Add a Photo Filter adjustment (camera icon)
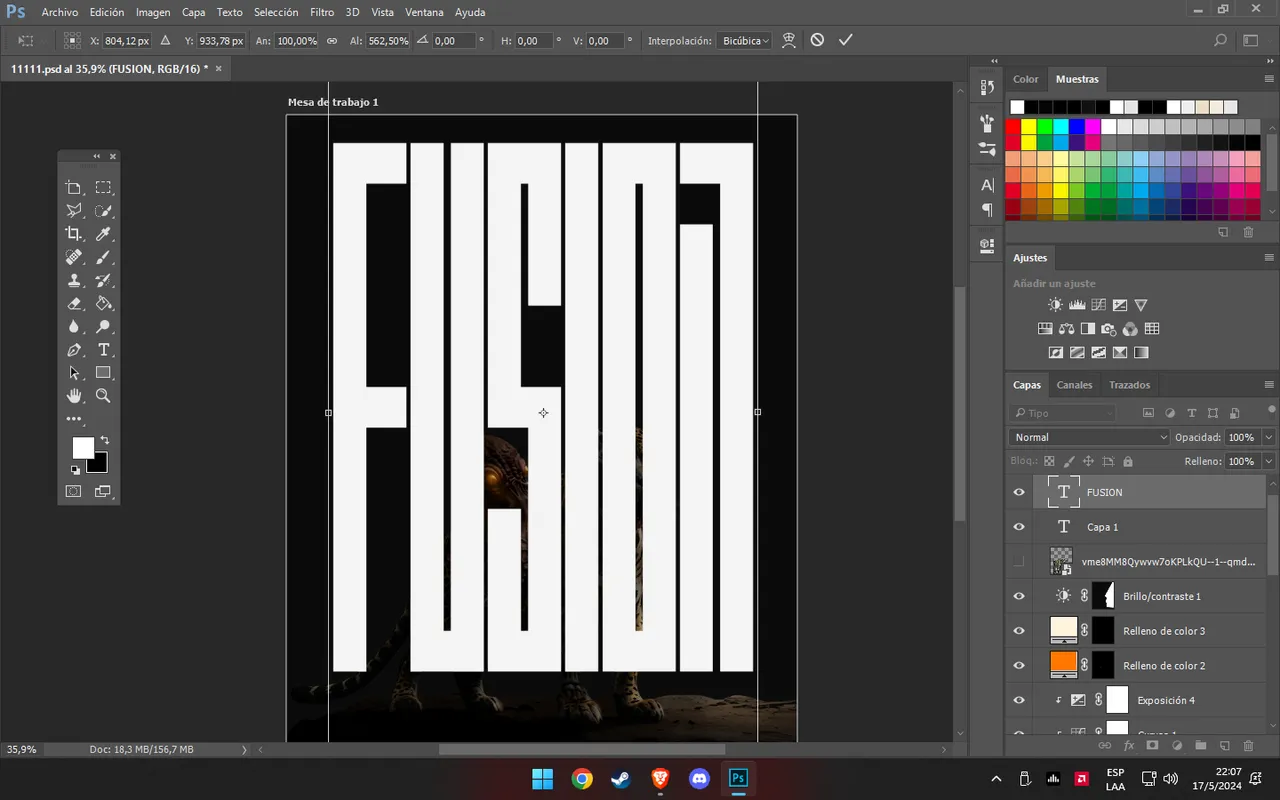Image resolution: width=1280 pixels, height=800 pixels. (x=1108, y=329)
